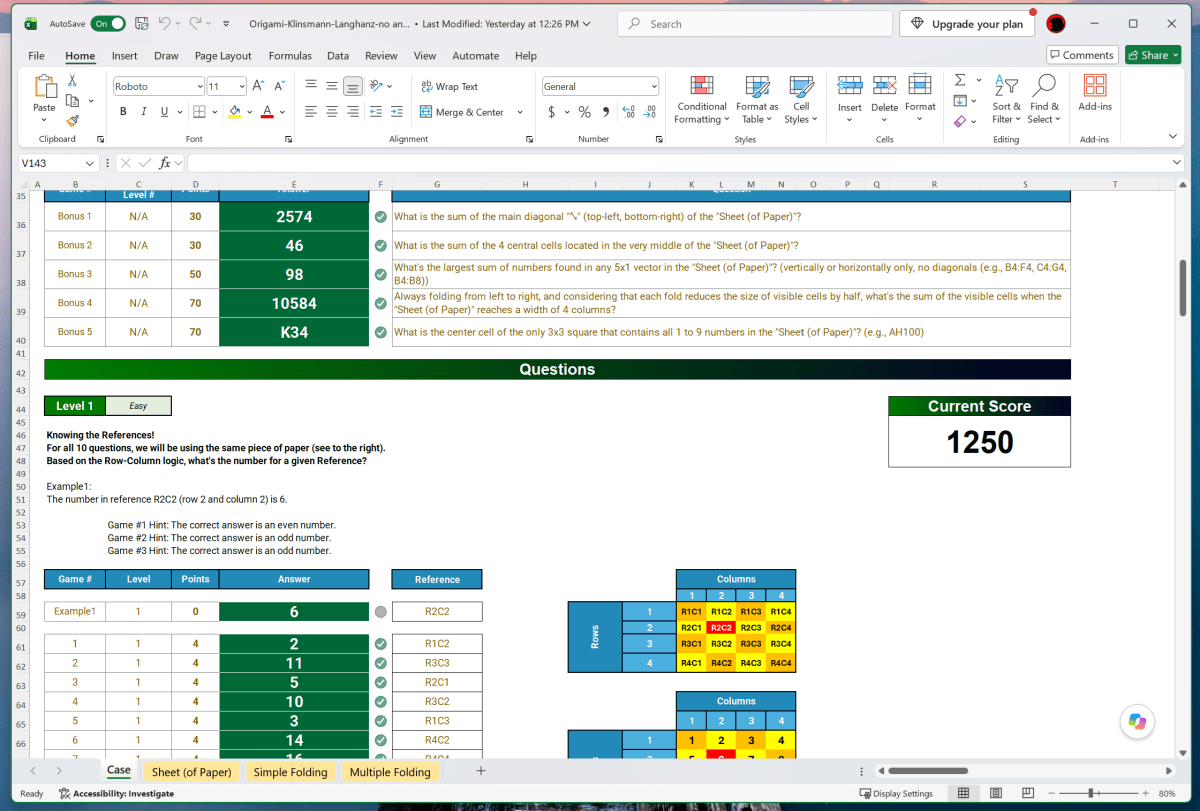
Task: Expand the Name Box dropdown arrow
Action: coord(90,162)
